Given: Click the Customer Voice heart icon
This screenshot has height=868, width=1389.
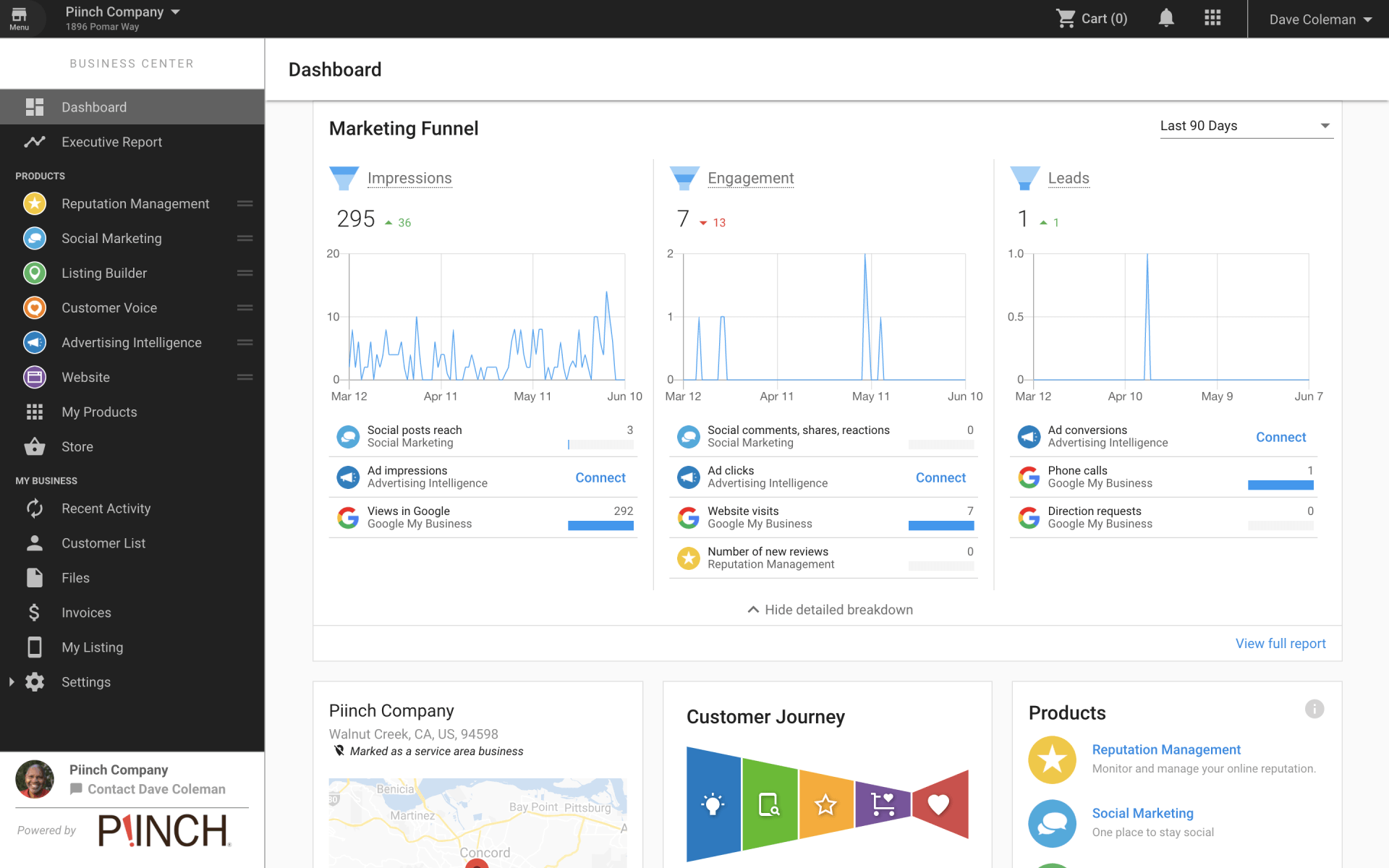Looking at the screenshot, I should [35, 308].
